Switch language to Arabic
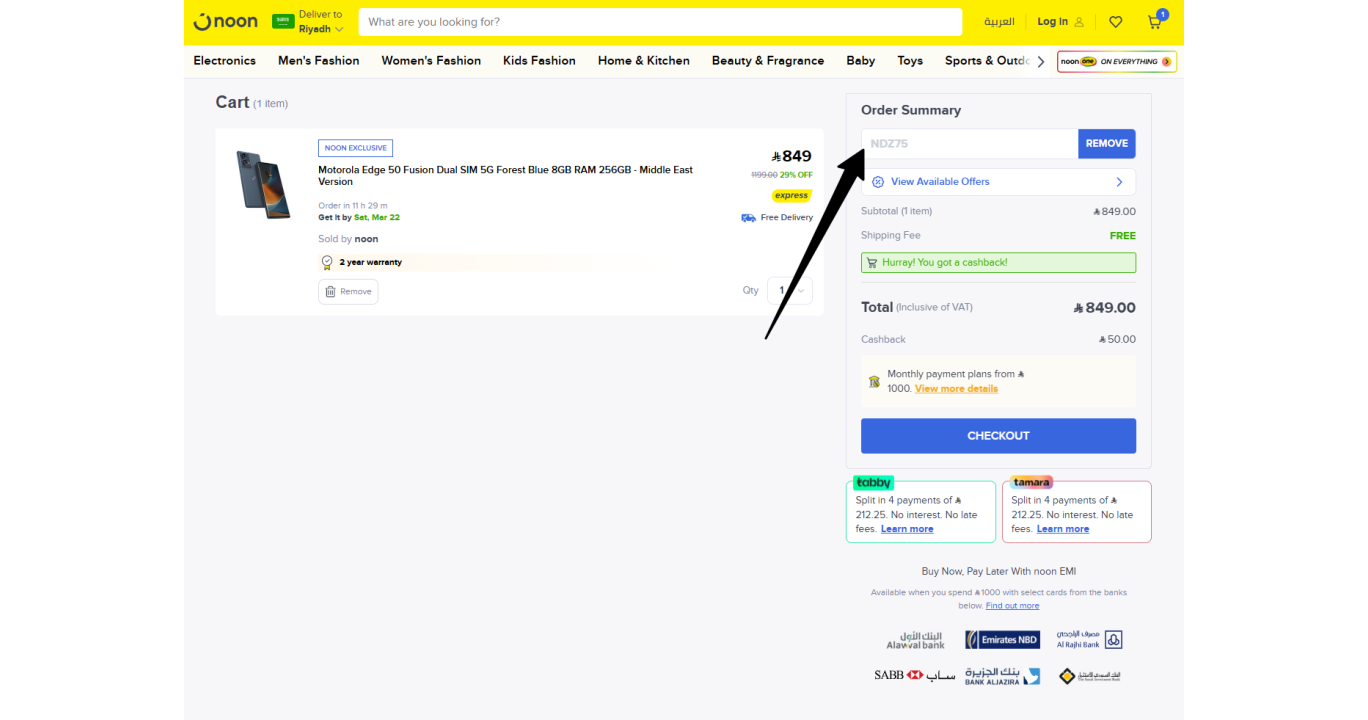Image resolution: width=1368 pixels, height=720 pixels. tap(999, 22)
